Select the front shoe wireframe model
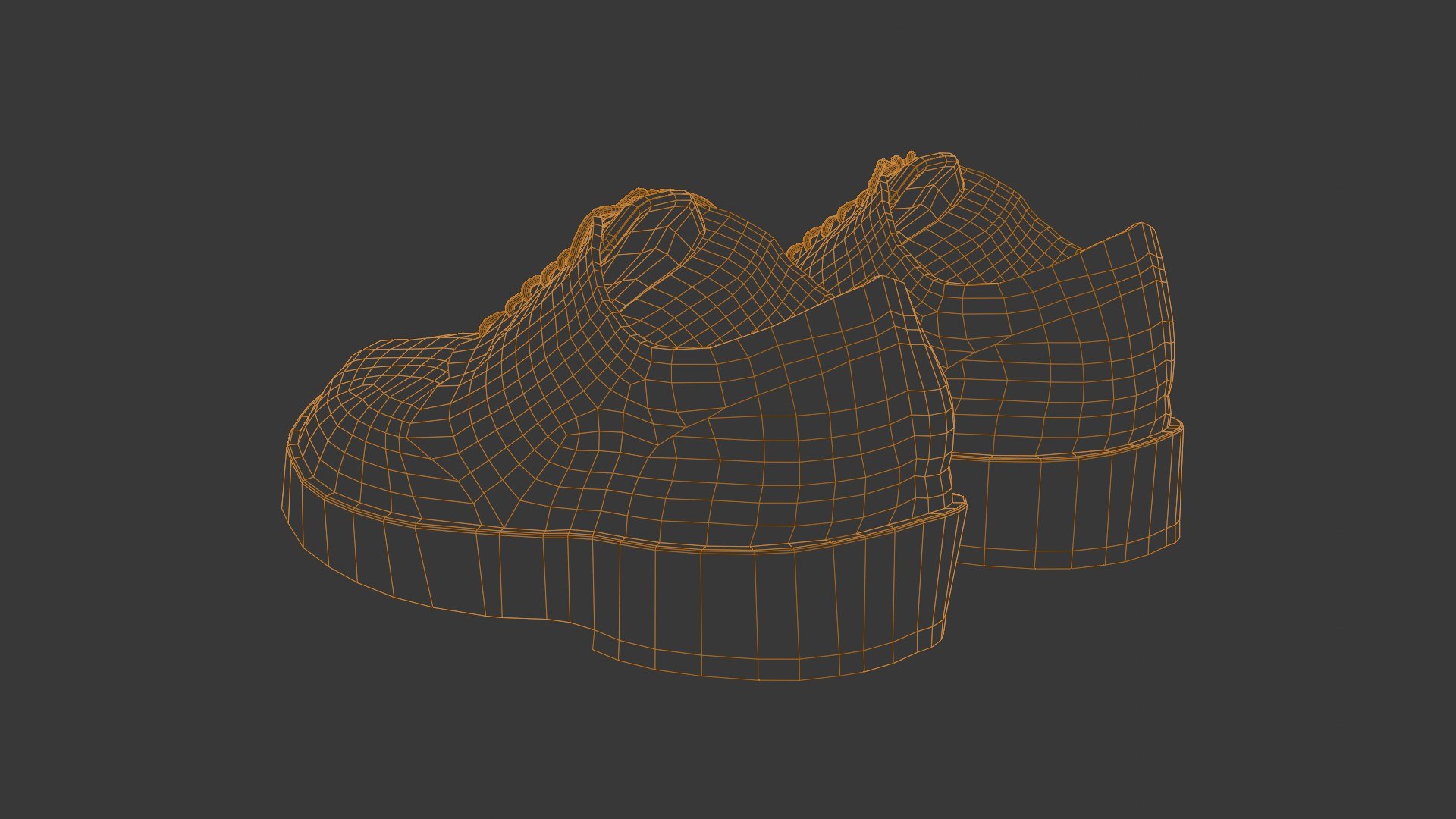Viewport: 1456px width, 819px height. 626,435
